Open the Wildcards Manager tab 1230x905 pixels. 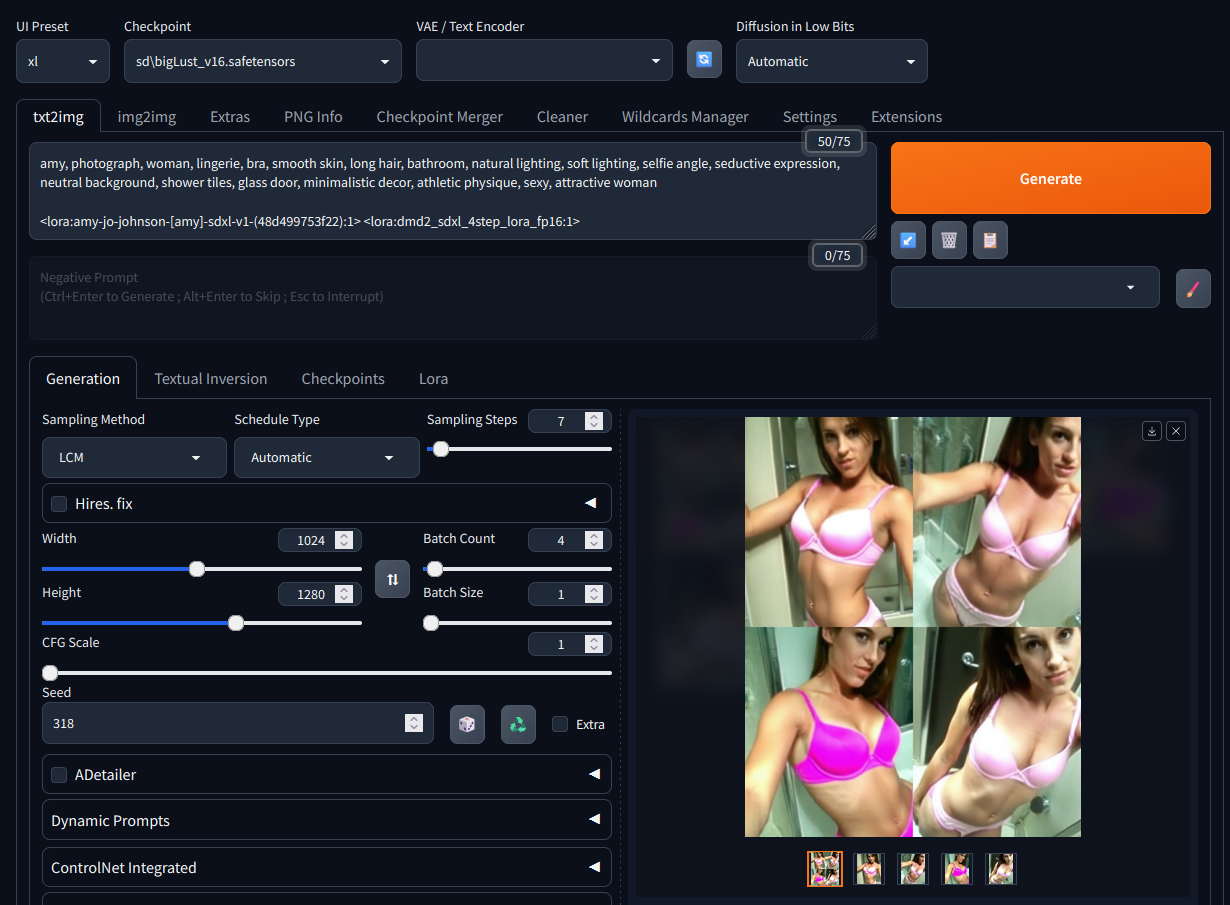coord(685,117)
